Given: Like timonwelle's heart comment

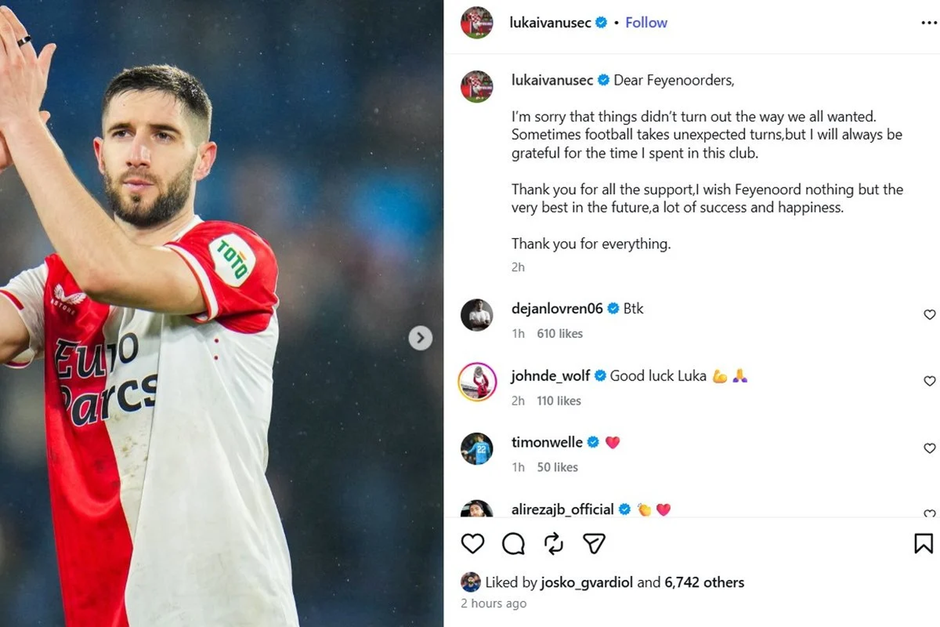Looking at the screenshot, I should 929,448.
